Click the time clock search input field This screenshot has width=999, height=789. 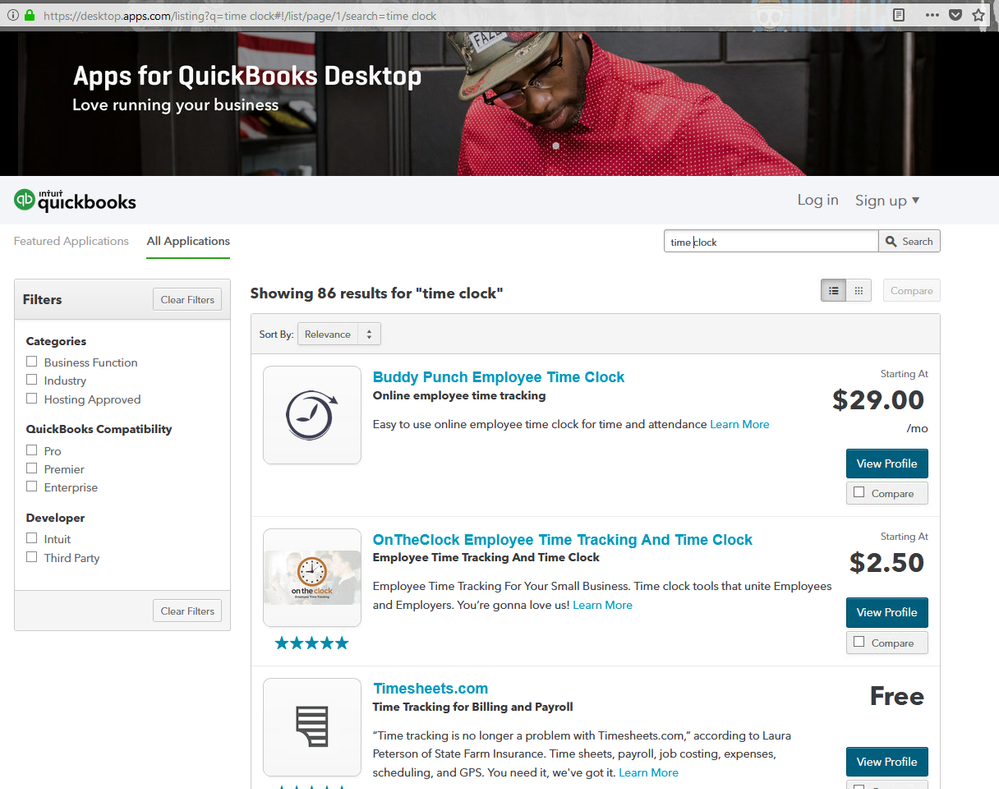click(771, 242)
